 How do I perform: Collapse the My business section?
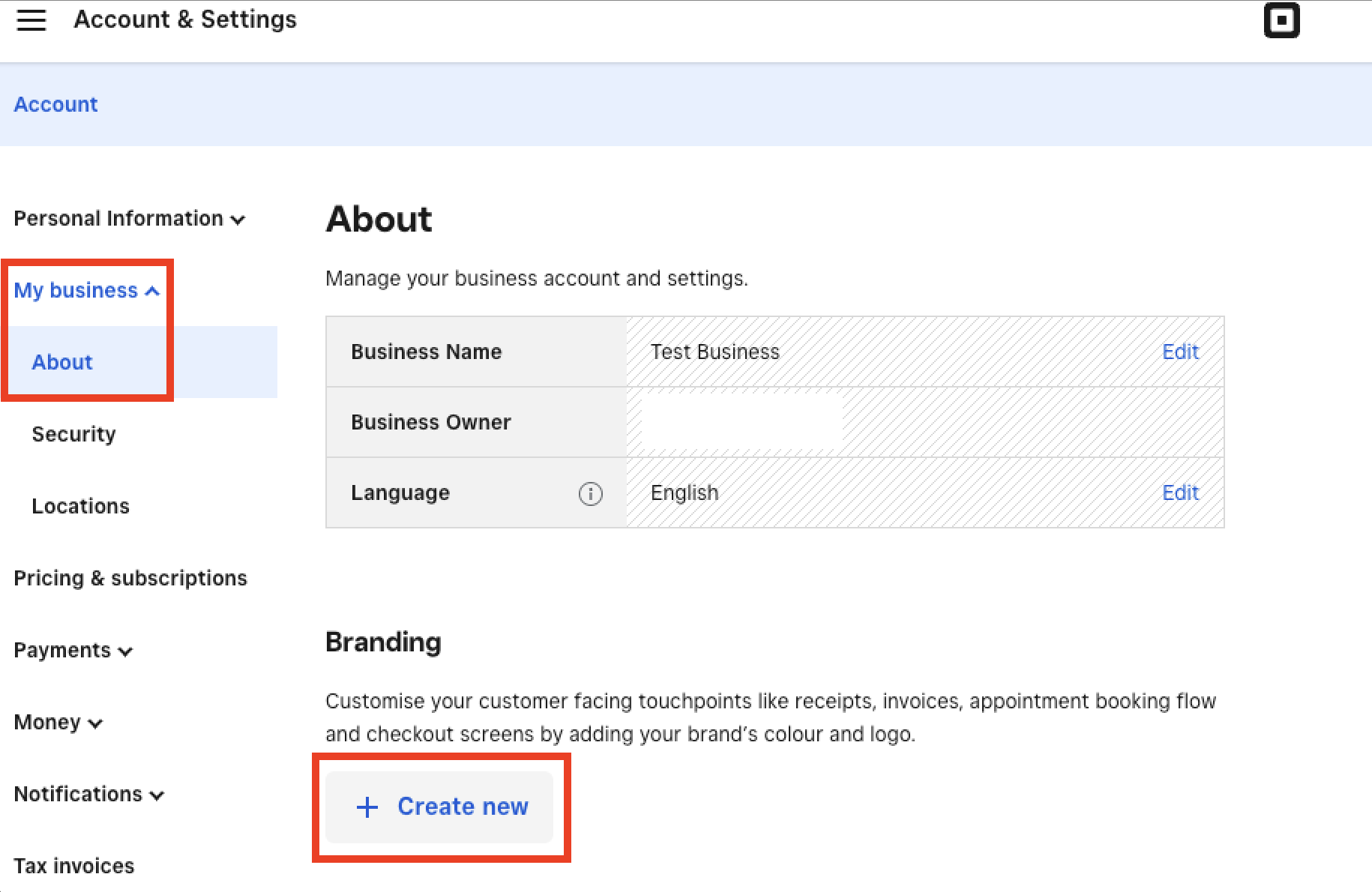87,291
